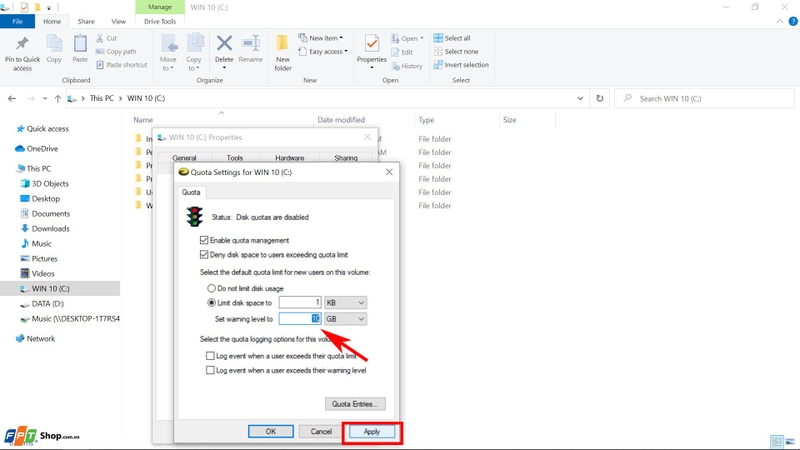Click the warning level value field
This screenshot has height=450, width=800.
[x=300, y=319]
